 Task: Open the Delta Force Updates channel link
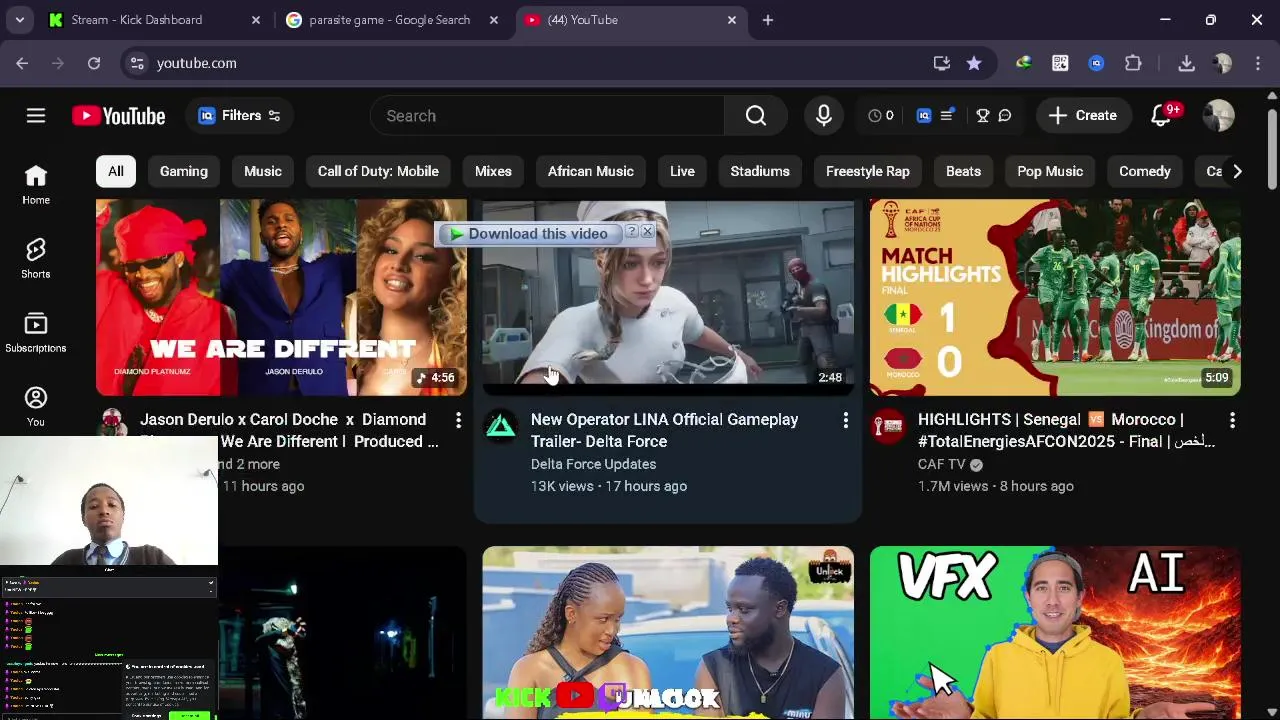click(x=593, y=464)
